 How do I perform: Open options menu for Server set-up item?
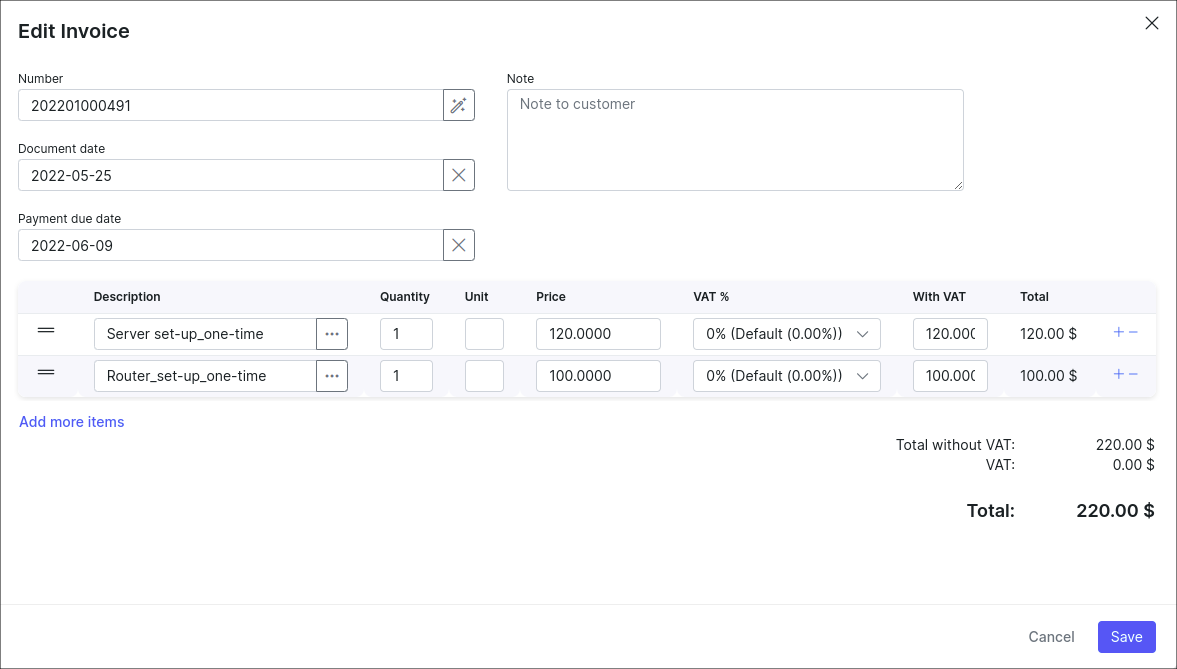(331, 333)
